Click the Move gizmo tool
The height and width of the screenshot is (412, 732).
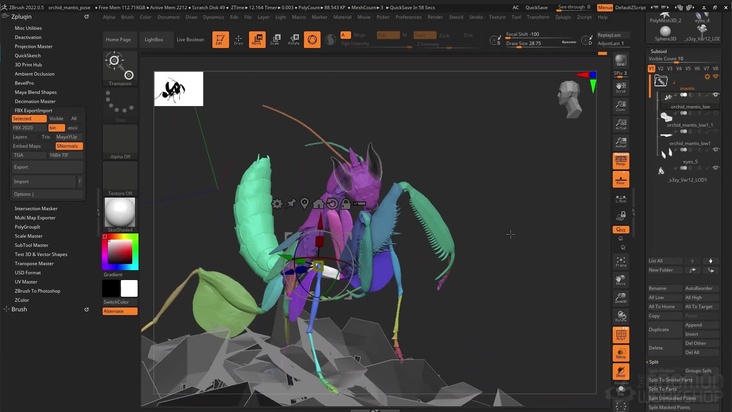click(x=256, y=39)
